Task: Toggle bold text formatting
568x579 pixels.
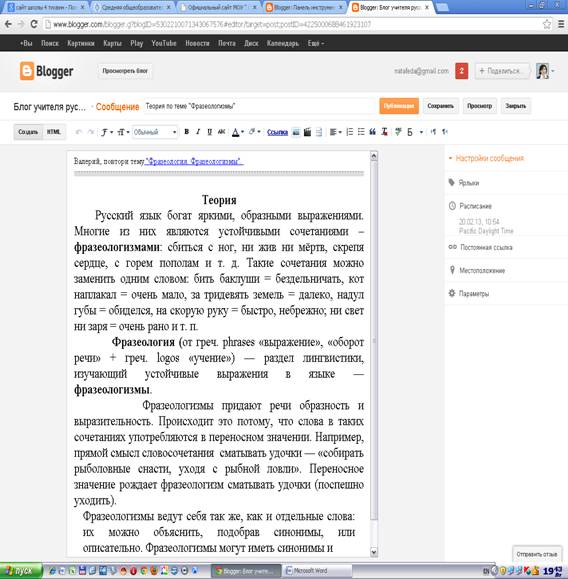Action: 187,132
